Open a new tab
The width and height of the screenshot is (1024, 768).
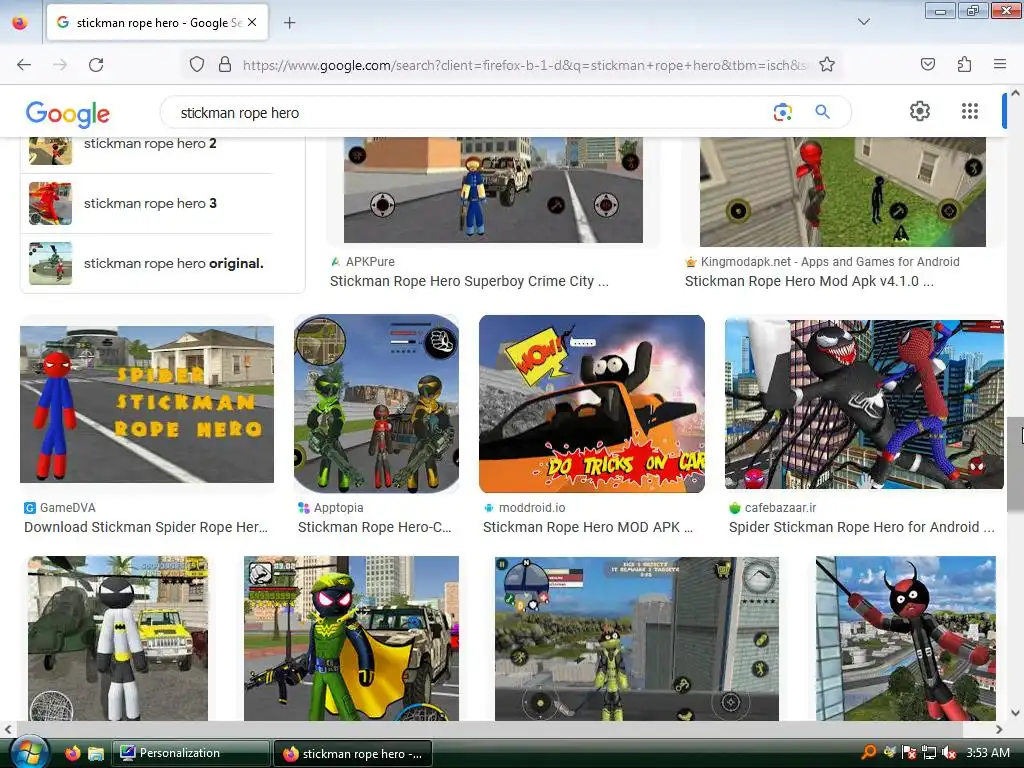pos(289,23)
